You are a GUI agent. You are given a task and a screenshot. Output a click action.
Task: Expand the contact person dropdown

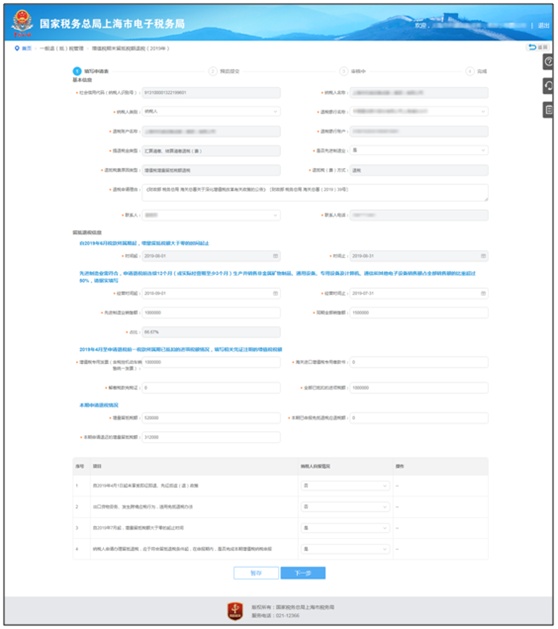pyautogui.click(x=211, y=215)
